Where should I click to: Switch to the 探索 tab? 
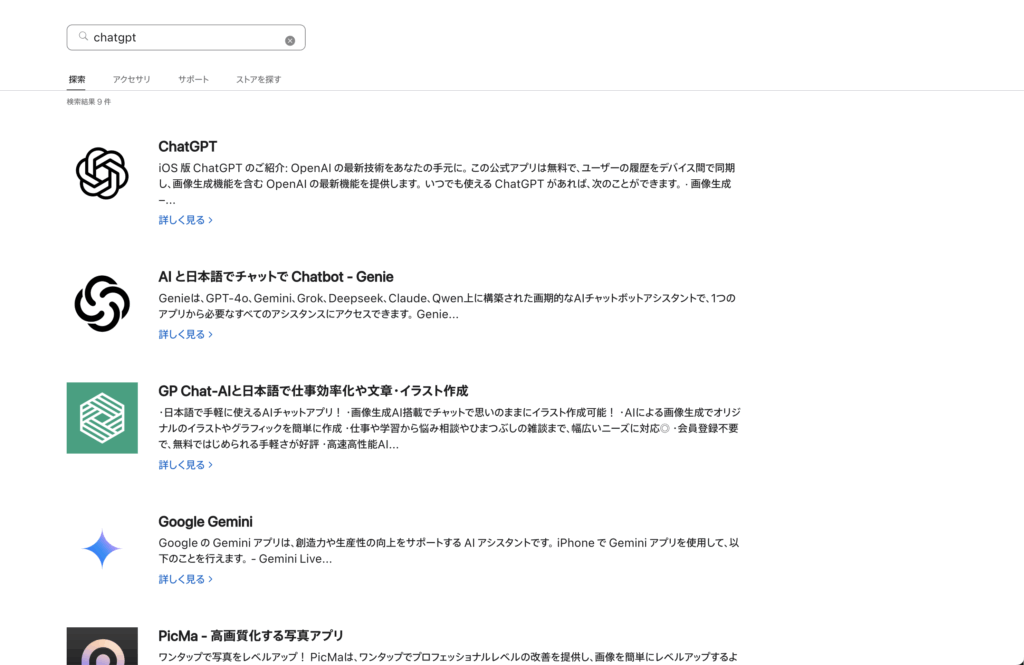[x=77, y=80]
